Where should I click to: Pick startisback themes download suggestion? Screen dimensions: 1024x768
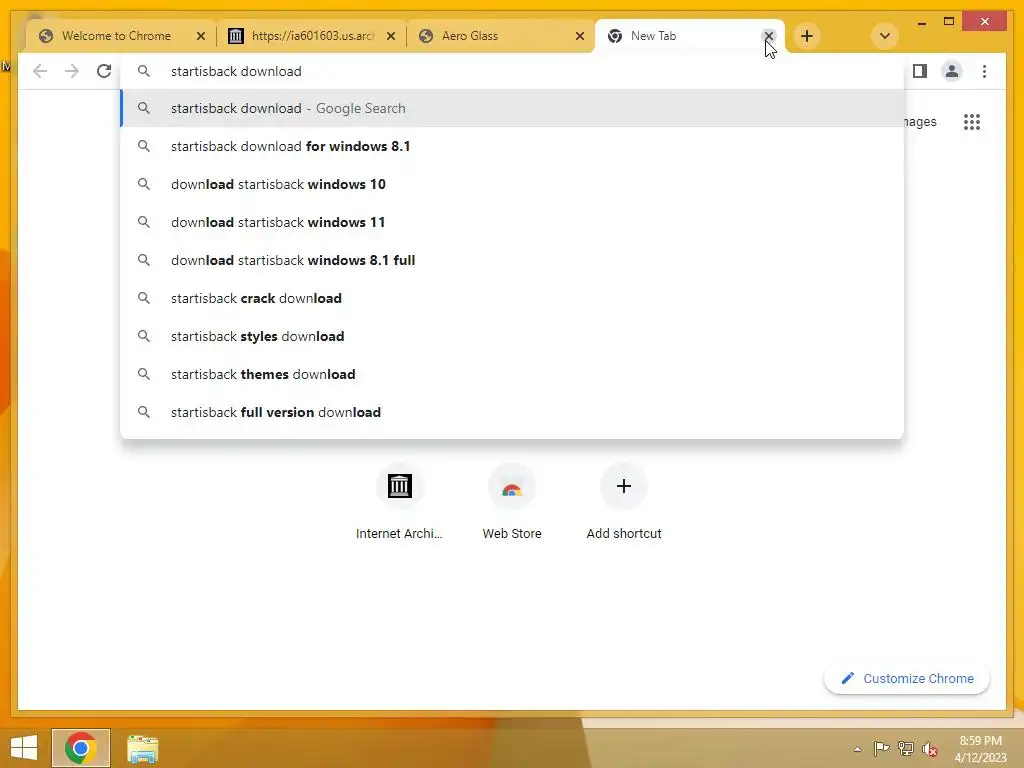[x=512, y=374]
